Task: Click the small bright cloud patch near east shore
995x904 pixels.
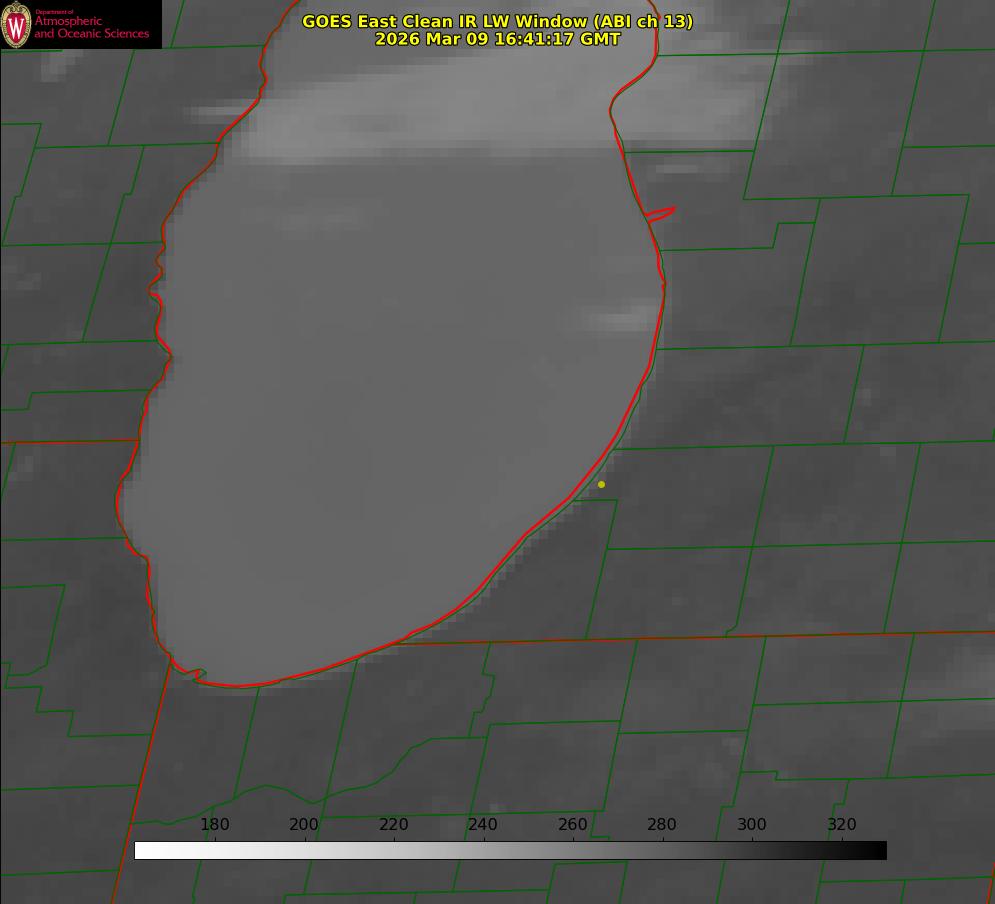Action: pos(620,319)
